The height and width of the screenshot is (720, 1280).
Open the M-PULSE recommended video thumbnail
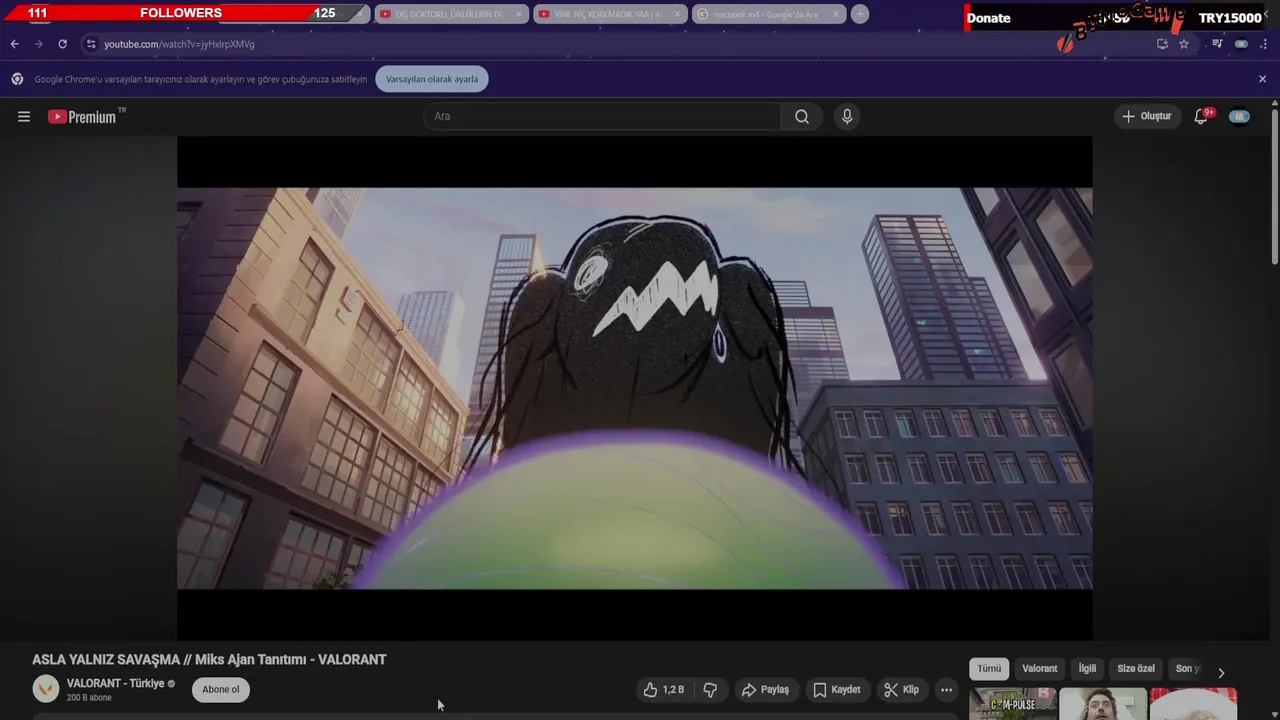coord(1013,704)
